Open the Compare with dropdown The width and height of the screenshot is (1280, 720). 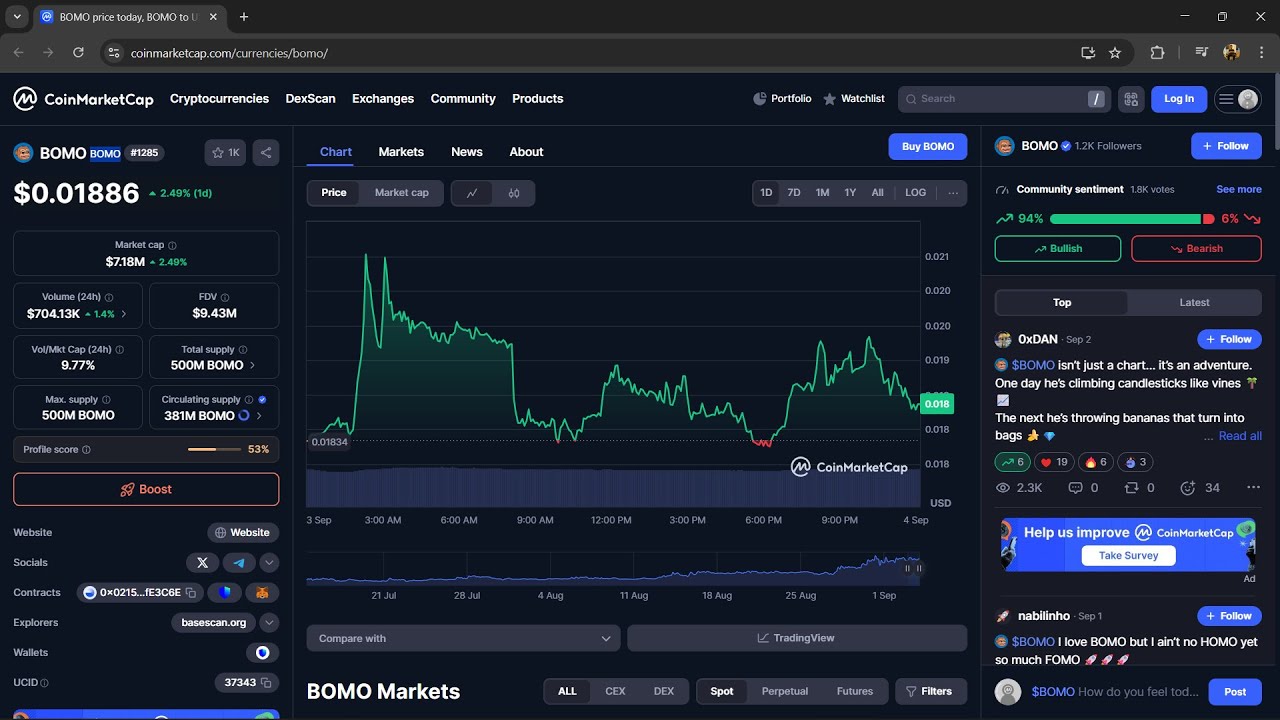coord(464,638)
